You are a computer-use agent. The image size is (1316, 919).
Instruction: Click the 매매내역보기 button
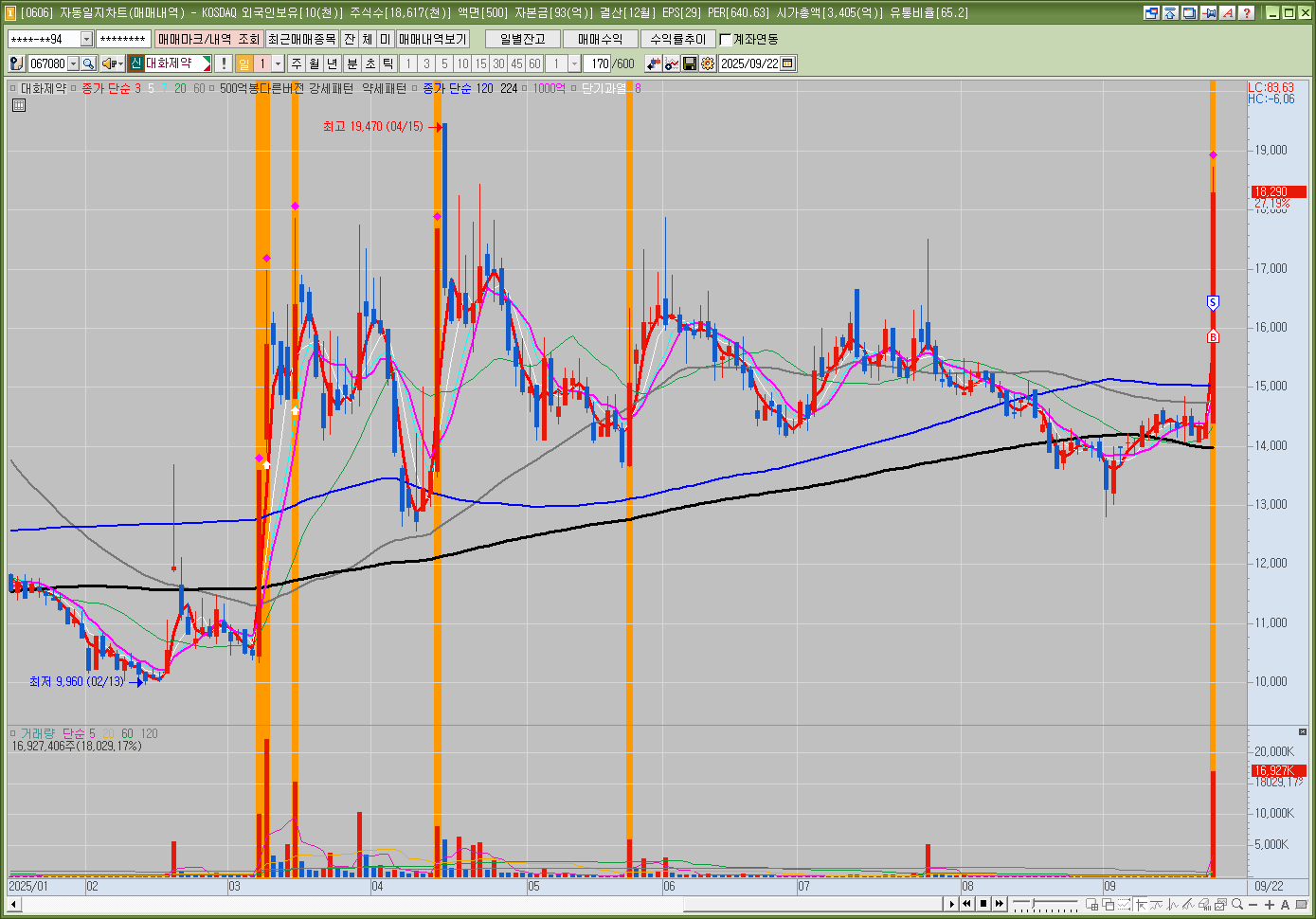pos(432,39)
